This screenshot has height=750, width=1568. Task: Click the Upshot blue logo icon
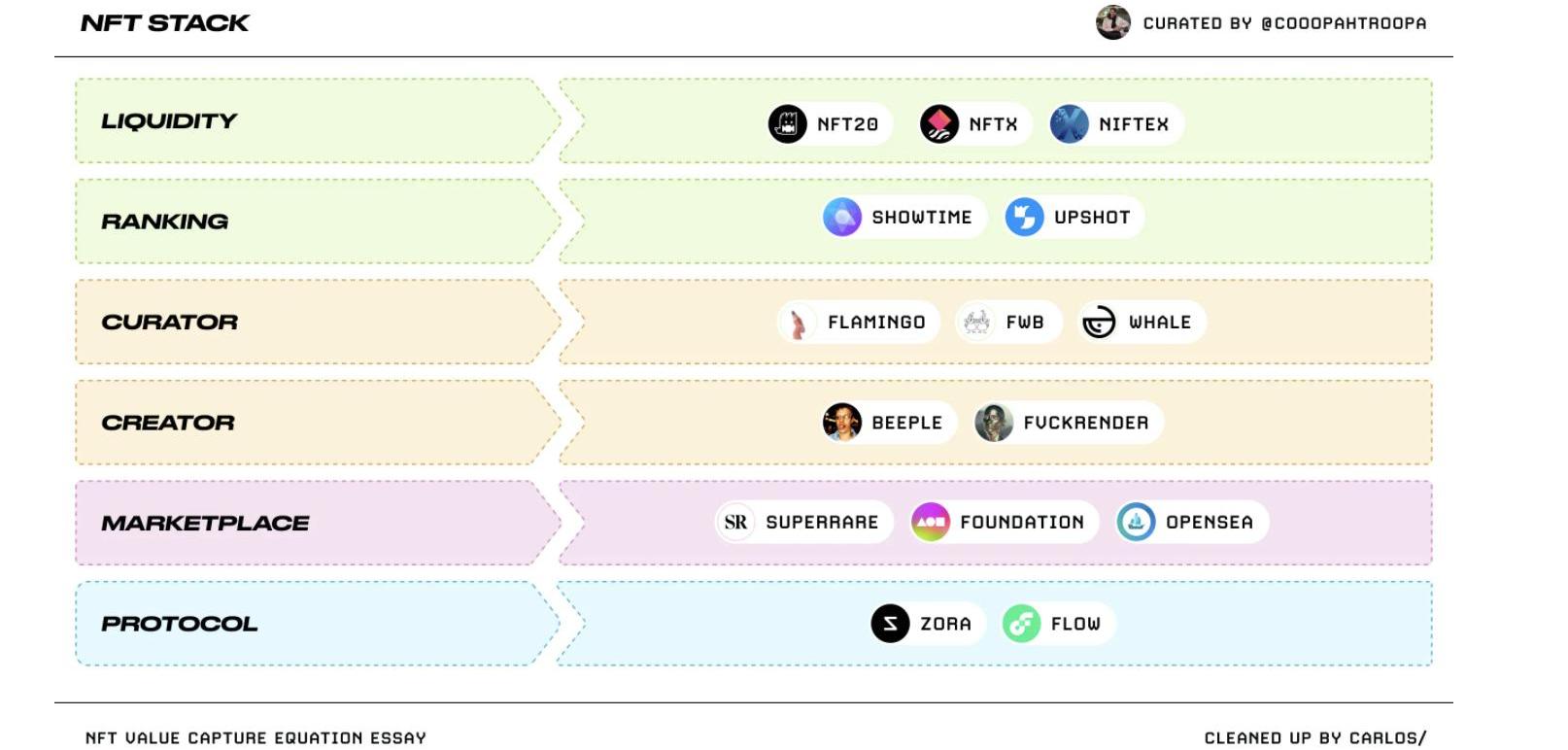pos(1024,218)
